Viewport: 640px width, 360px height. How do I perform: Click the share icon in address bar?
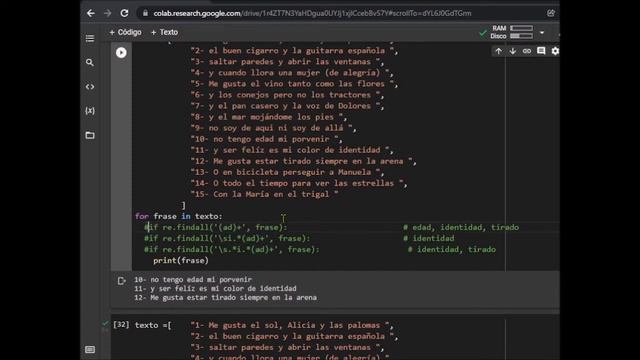pyautogui.click(x=551, y=13)
